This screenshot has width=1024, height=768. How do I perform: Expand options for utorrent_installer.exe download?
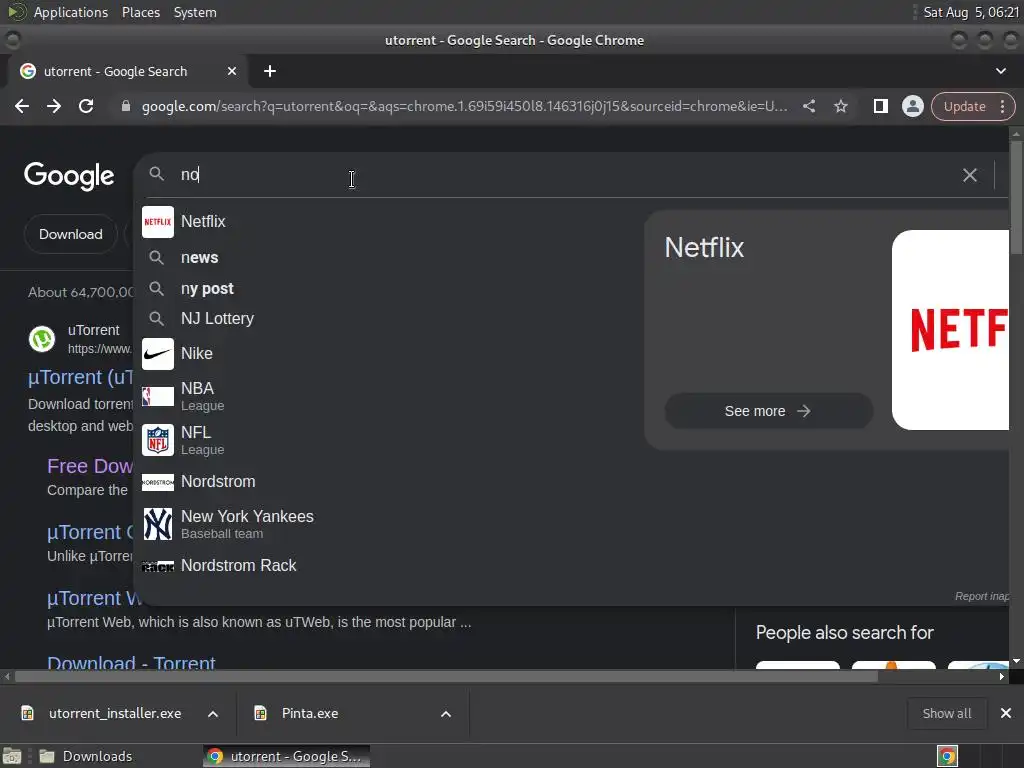[x=213, y=714]
